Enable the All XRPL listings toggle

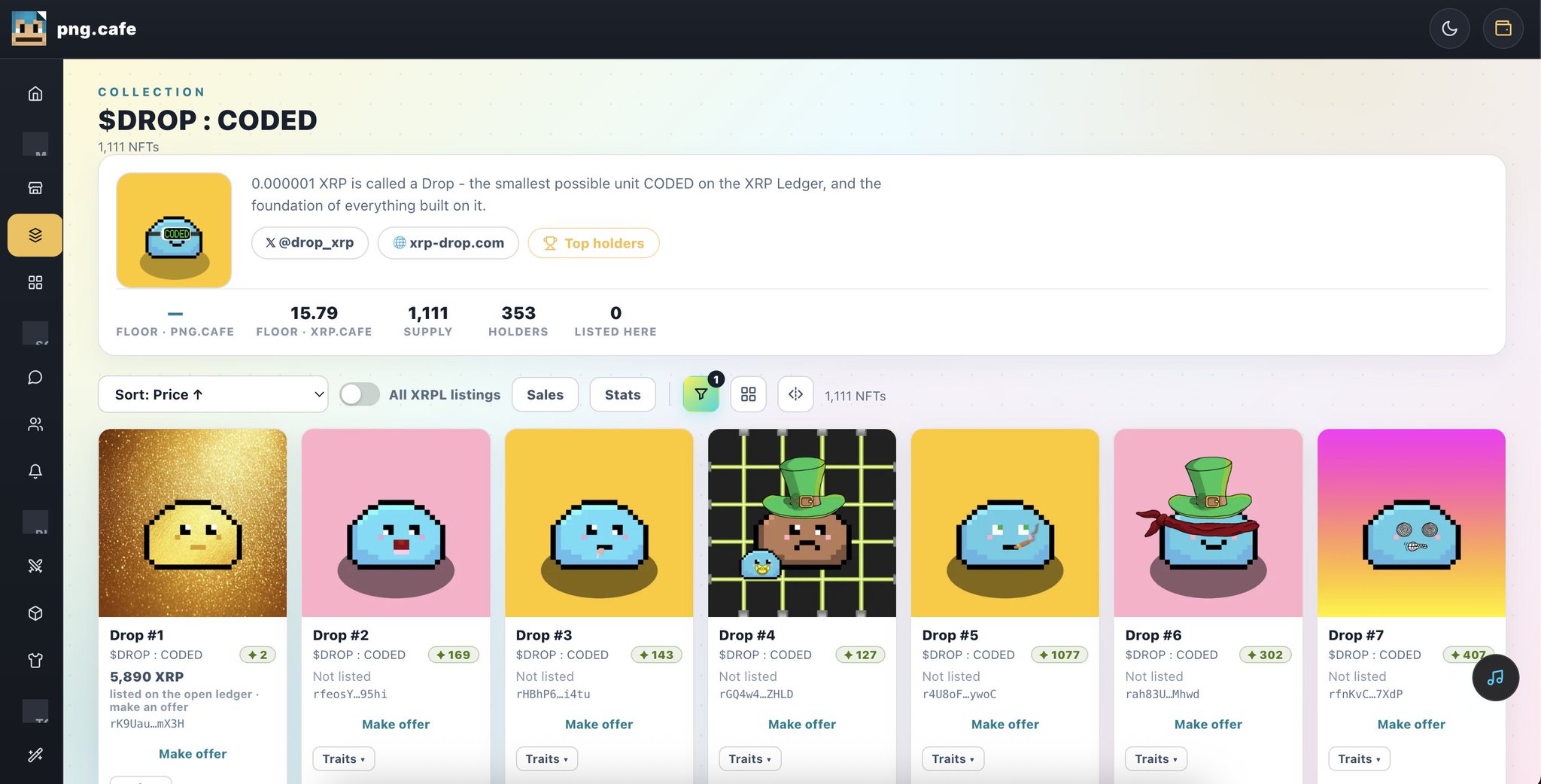pyautogui.click(x=360, y=394)
